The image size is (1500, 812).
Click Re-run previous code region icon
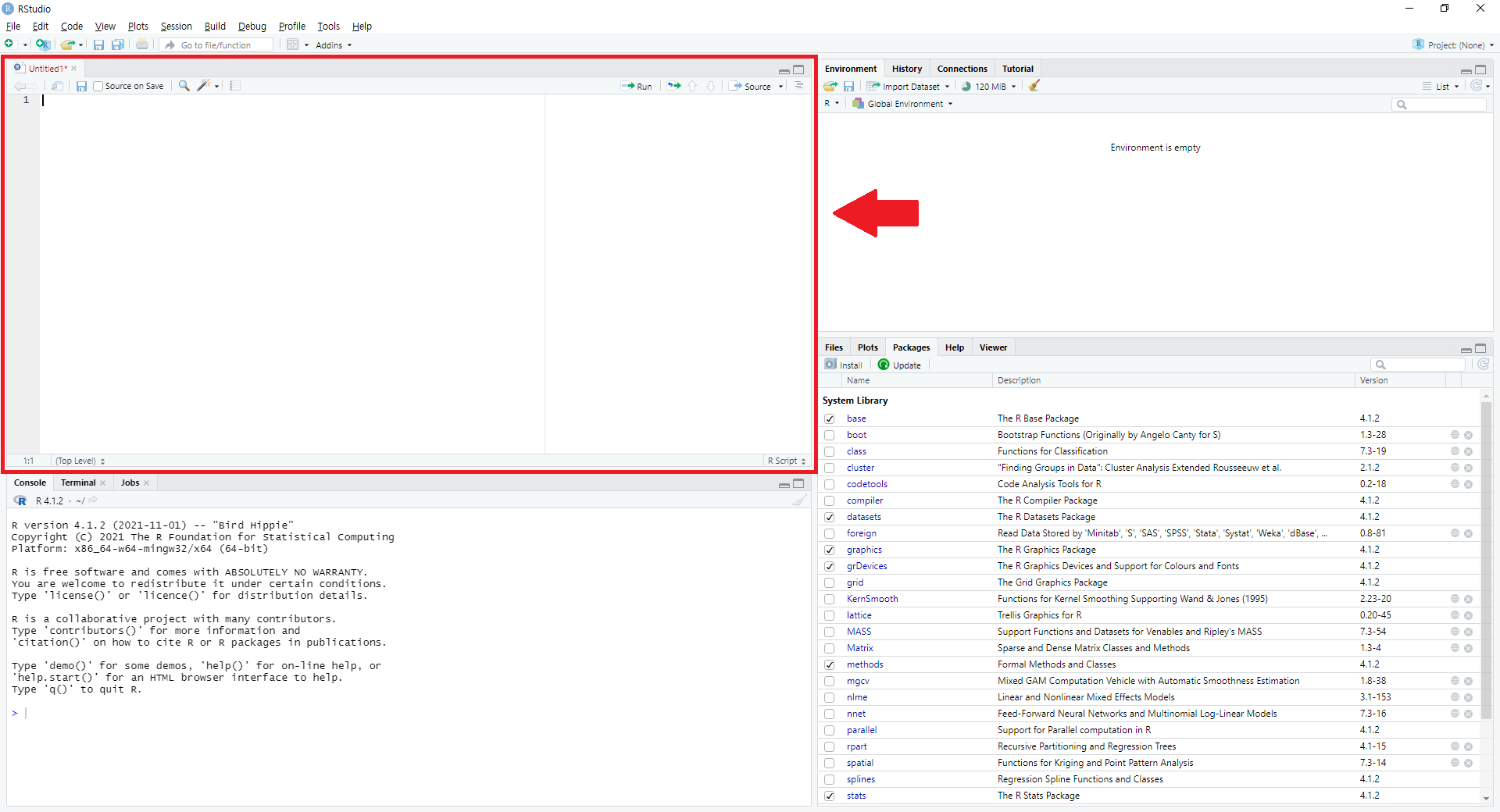click(673, 86)
